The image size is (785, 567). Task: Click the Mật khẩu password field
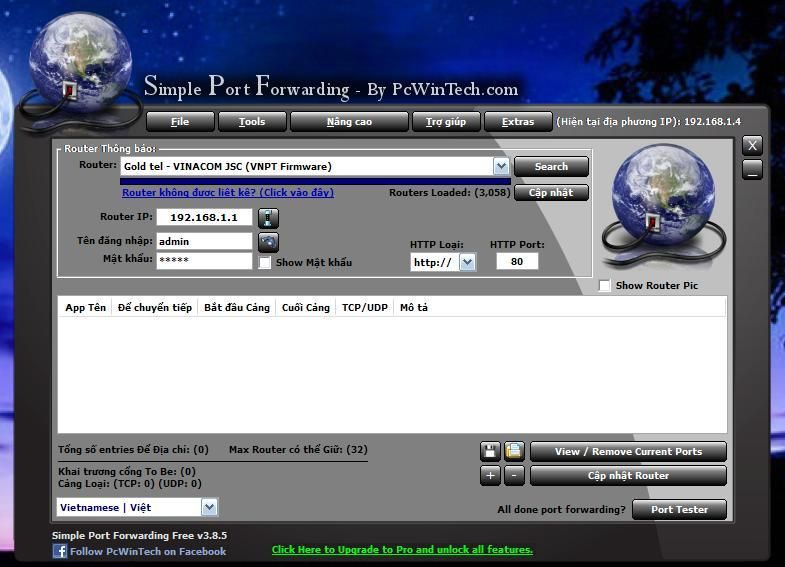pyautogui.click(x=204, y=260)
